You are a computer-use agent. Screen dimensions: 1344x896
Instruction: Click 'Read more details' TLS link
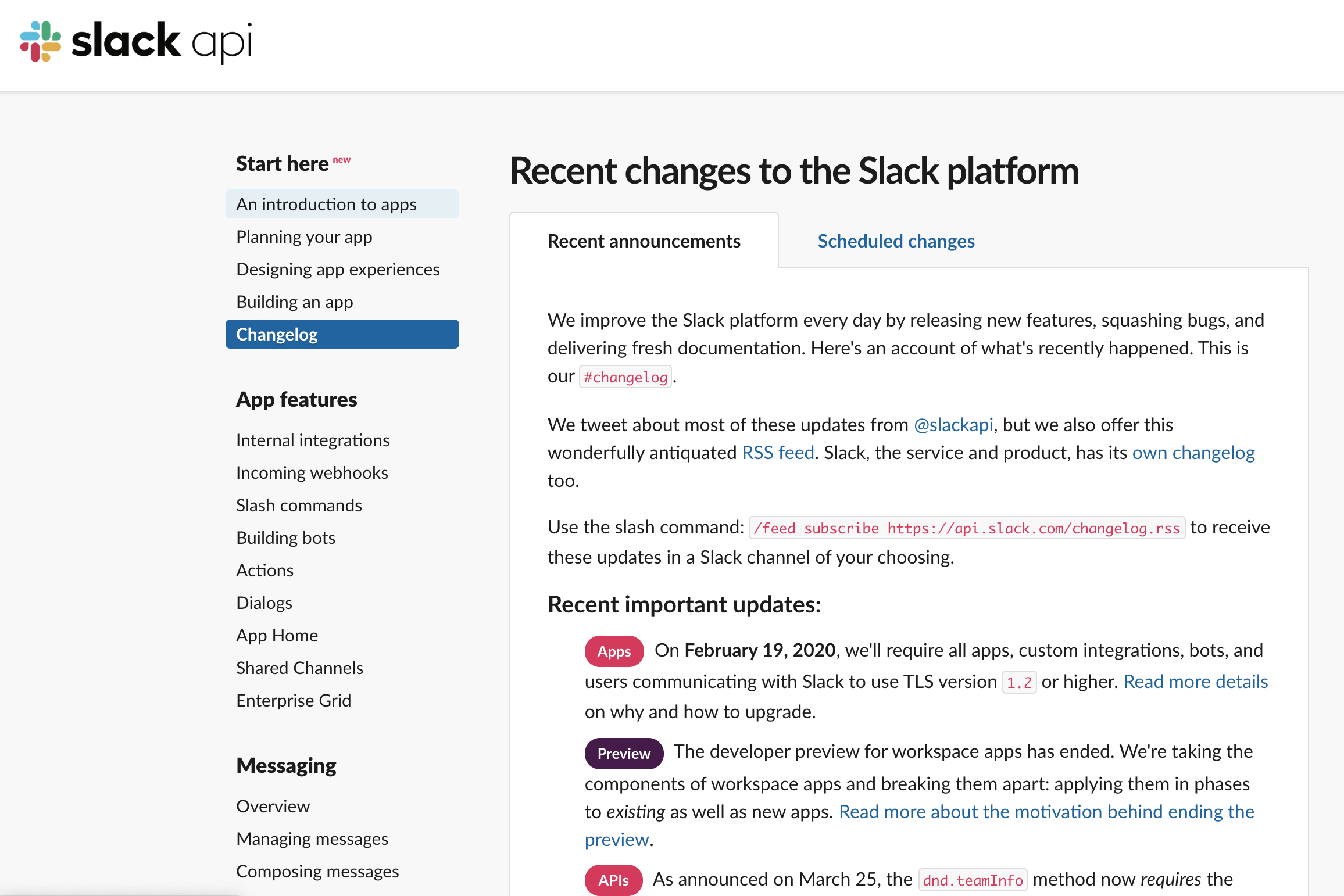pyautogui.click(x=1195, y=682)
